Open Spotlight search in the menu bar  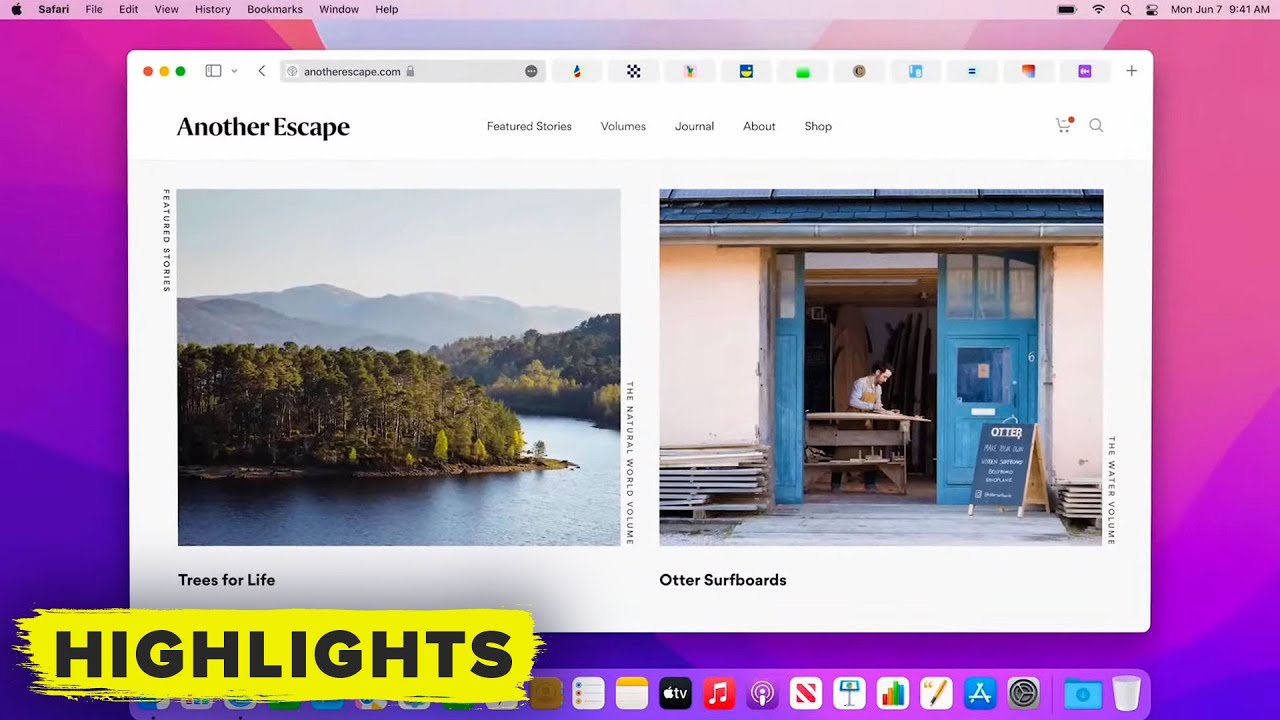pos(1126,9)
